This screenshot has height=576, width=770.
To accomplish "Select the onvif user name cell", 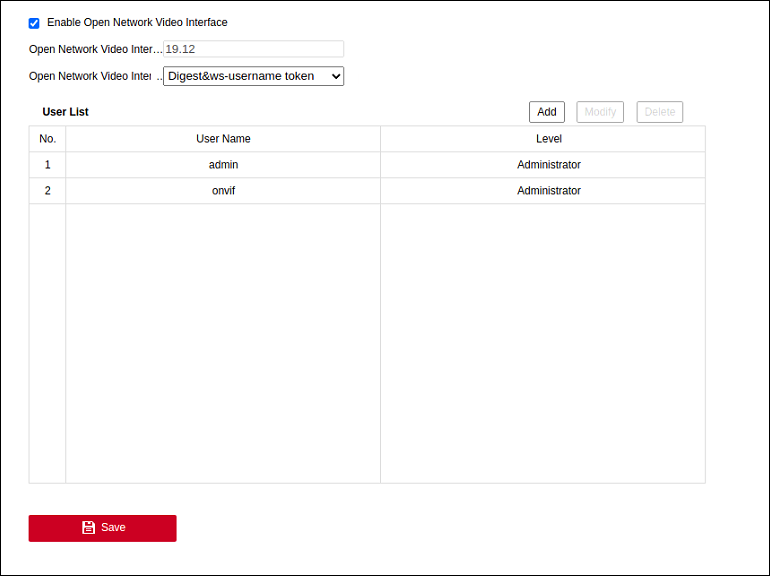I will [223, 191].
